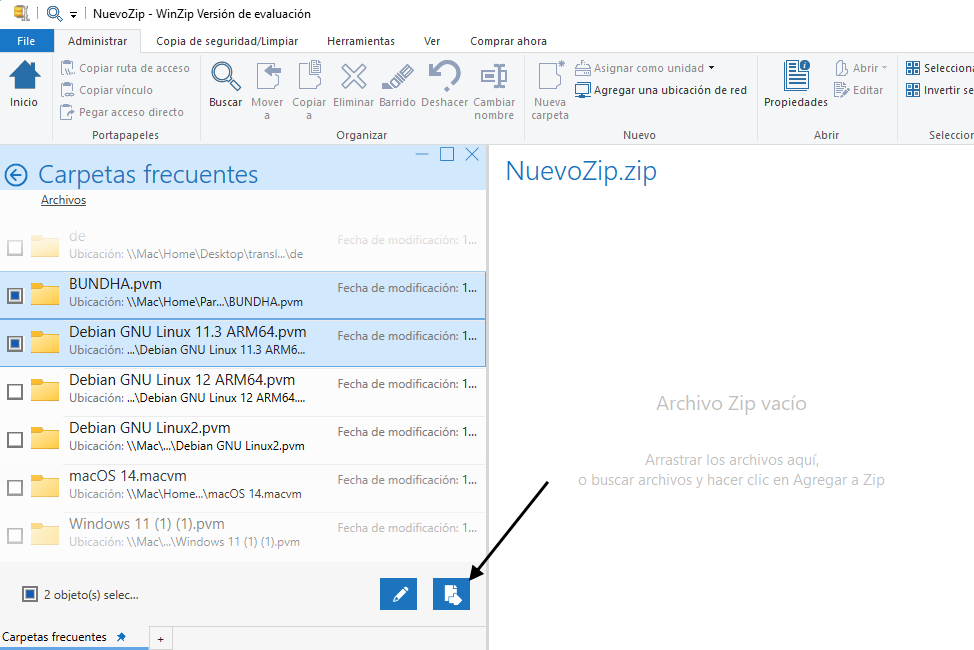Screen dimensions: 974x650
Task: Expand quick access toolbar customize arrow
Action: [73, 14]
